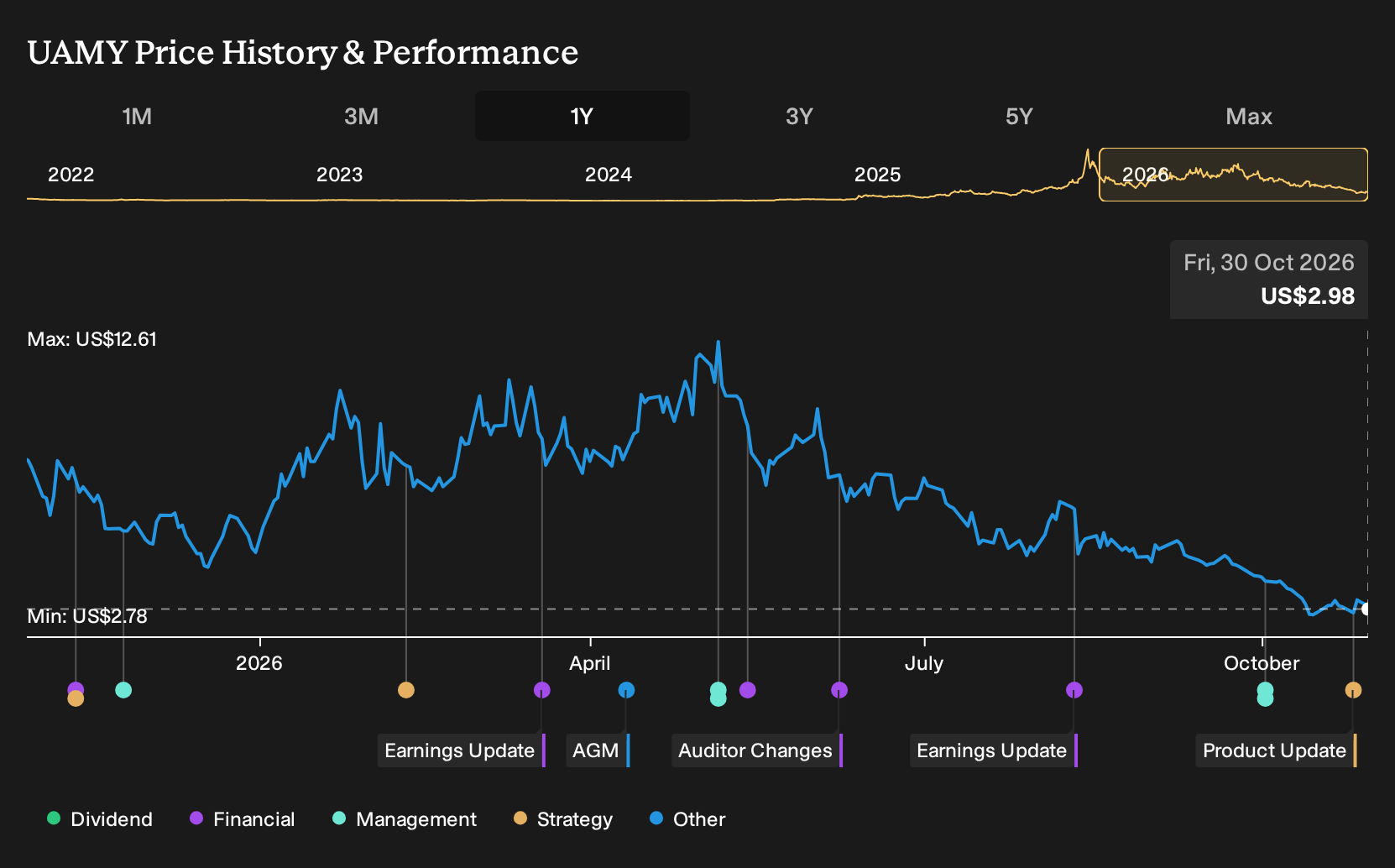
Task: Click the 'UAMY Price History & Performance' heading
Action: click(x=303, y=52)
